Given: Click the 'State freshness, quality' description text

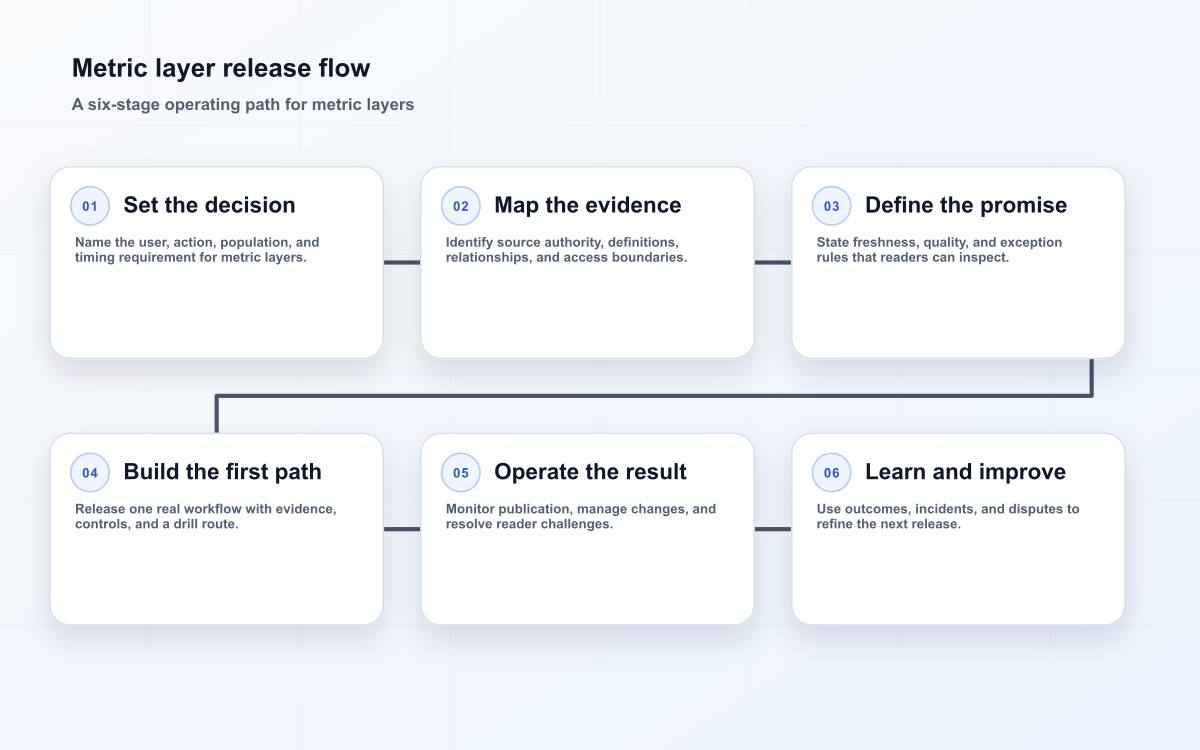Looking at the screenshot, I should click(939, 250).
